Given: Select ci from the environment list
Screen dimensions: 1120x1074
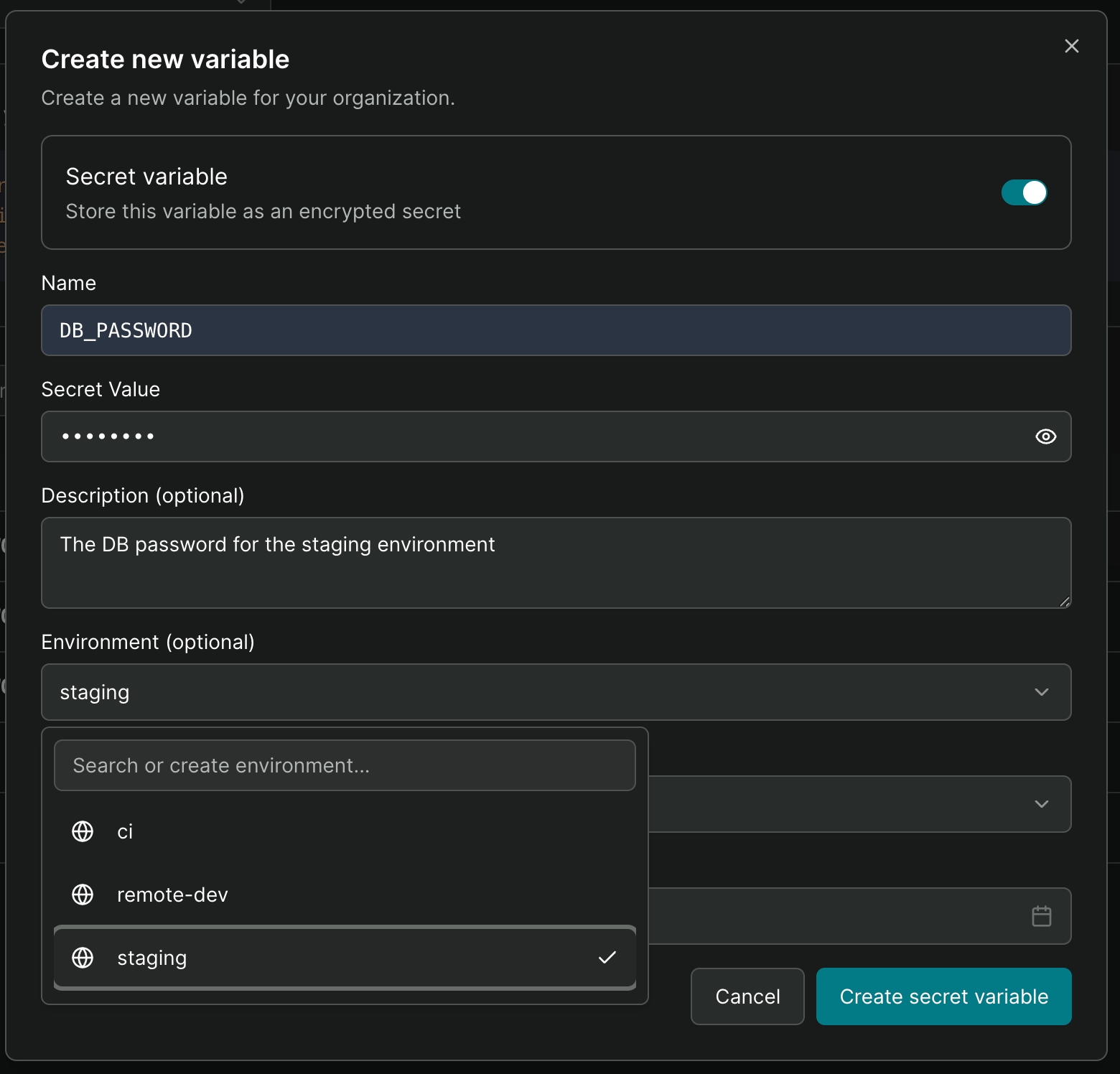Looking at the screenshot, I should pyautogui.click(x=126, y=831).
